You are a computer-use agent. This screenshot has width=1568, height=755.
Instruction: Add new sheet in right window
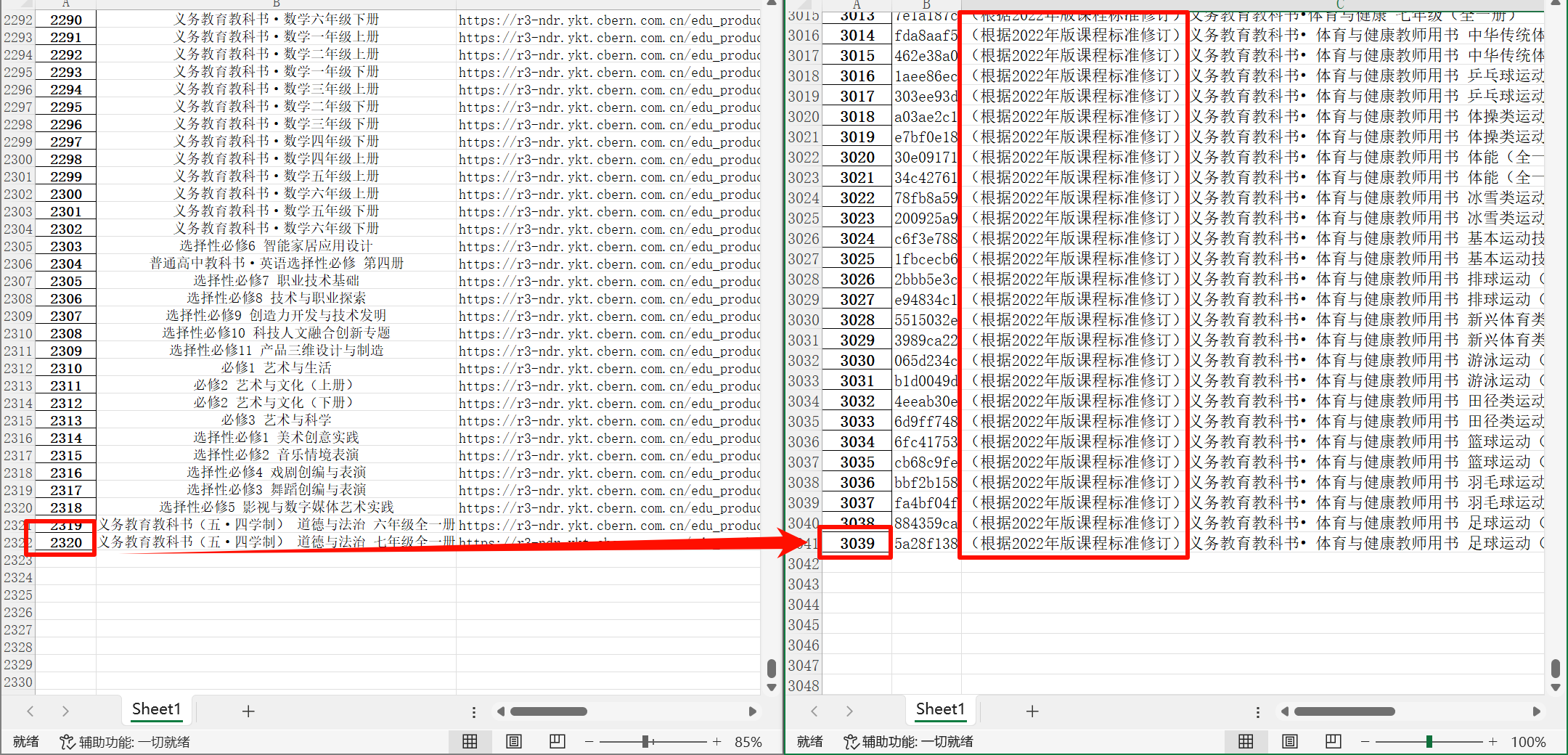click(1032, 711)
